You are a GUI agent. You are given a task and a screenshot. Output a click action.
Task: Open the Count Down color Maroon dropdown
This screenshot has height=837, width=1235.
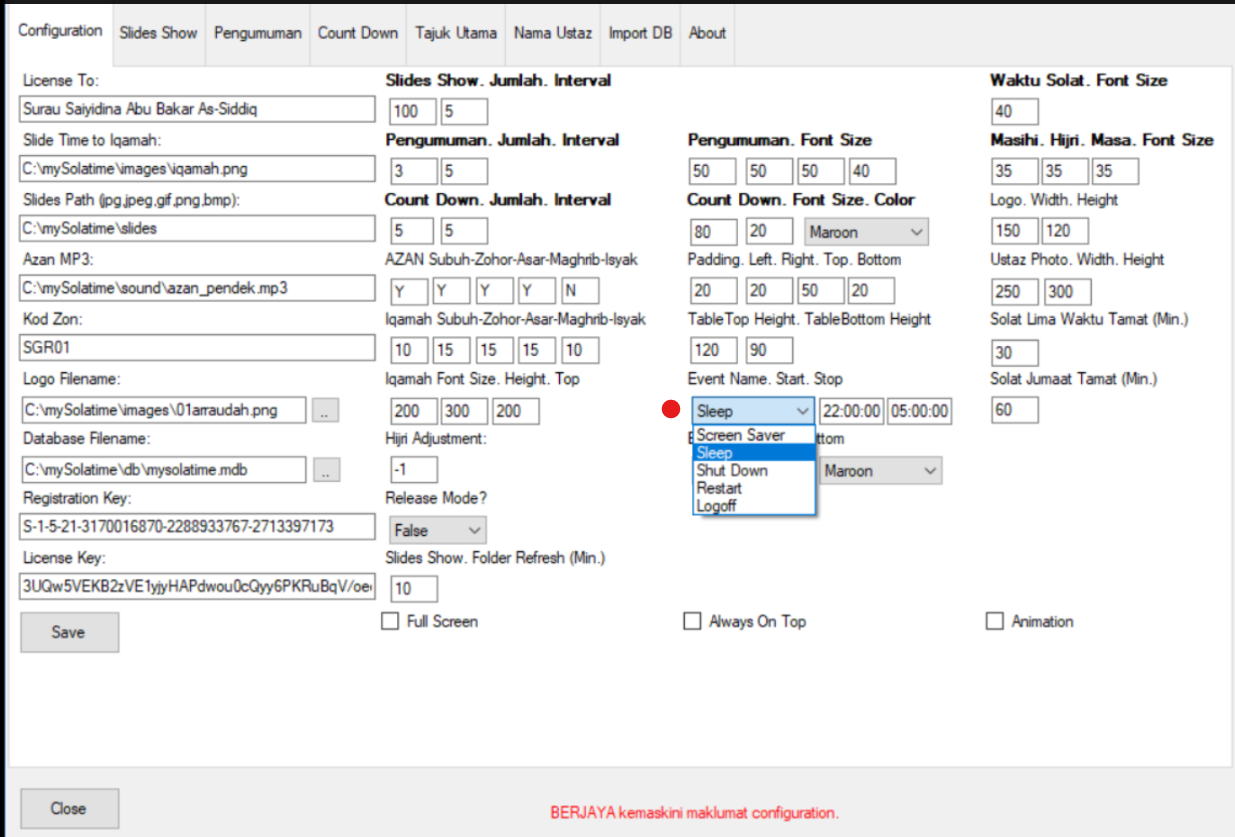tap(867, 232)
